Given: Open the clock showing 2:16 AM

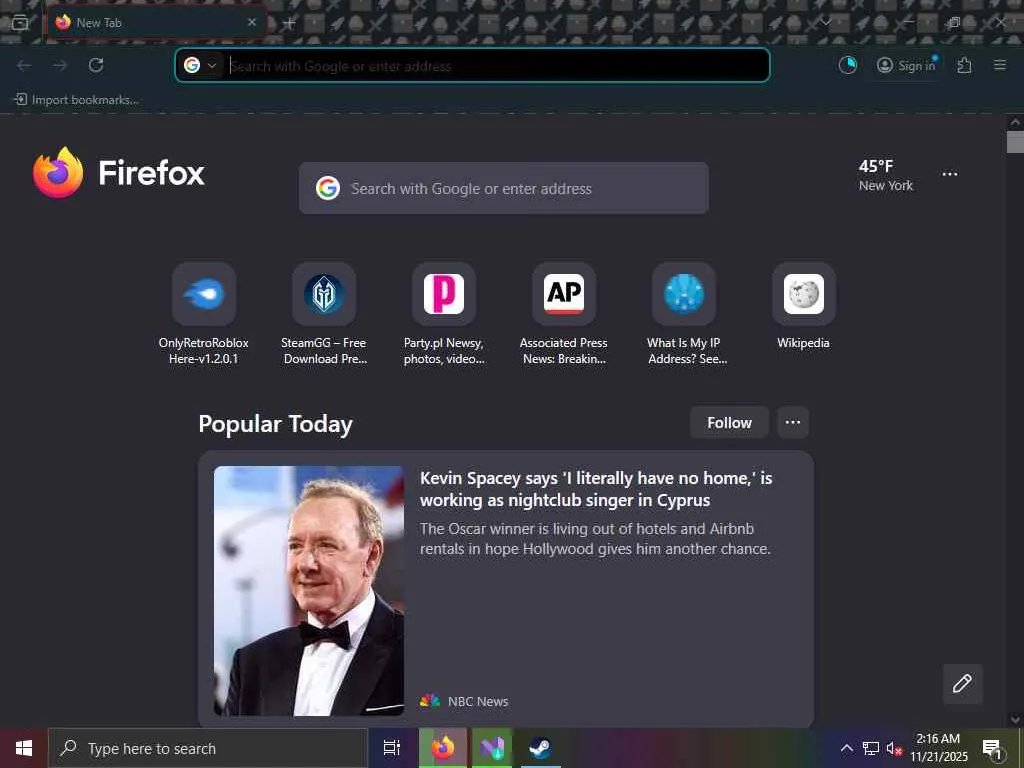Looking at the screenshot, I should (x=939, y=748).
